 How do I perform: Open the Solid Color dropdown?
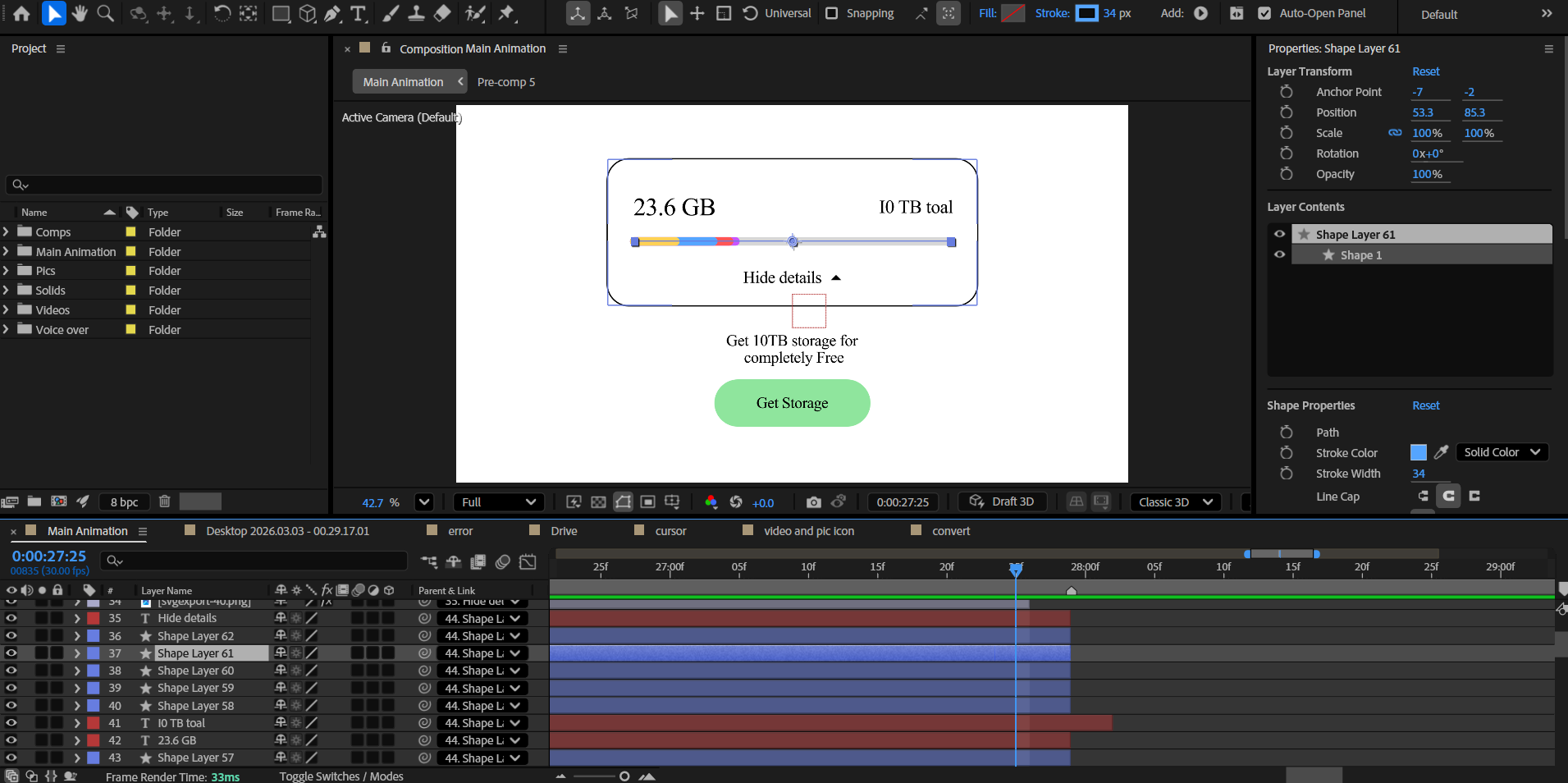coord(1502,452)
